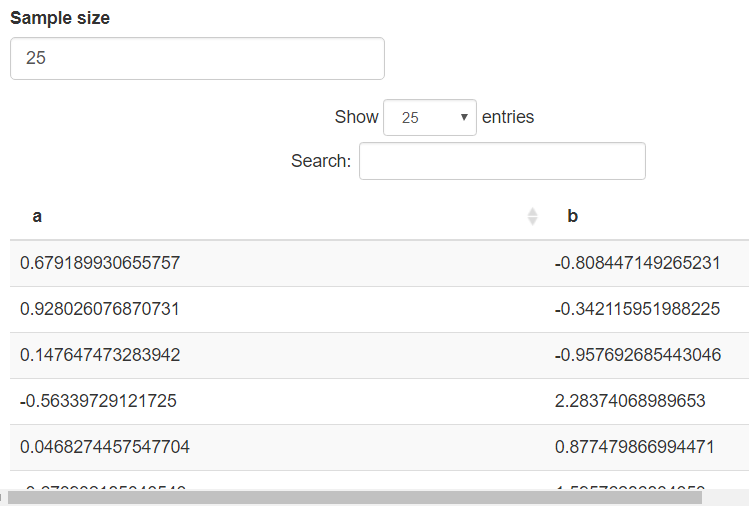Click the sort arrows icon for column a
Viewport: 749px width, 512px height.
point(532,216)
